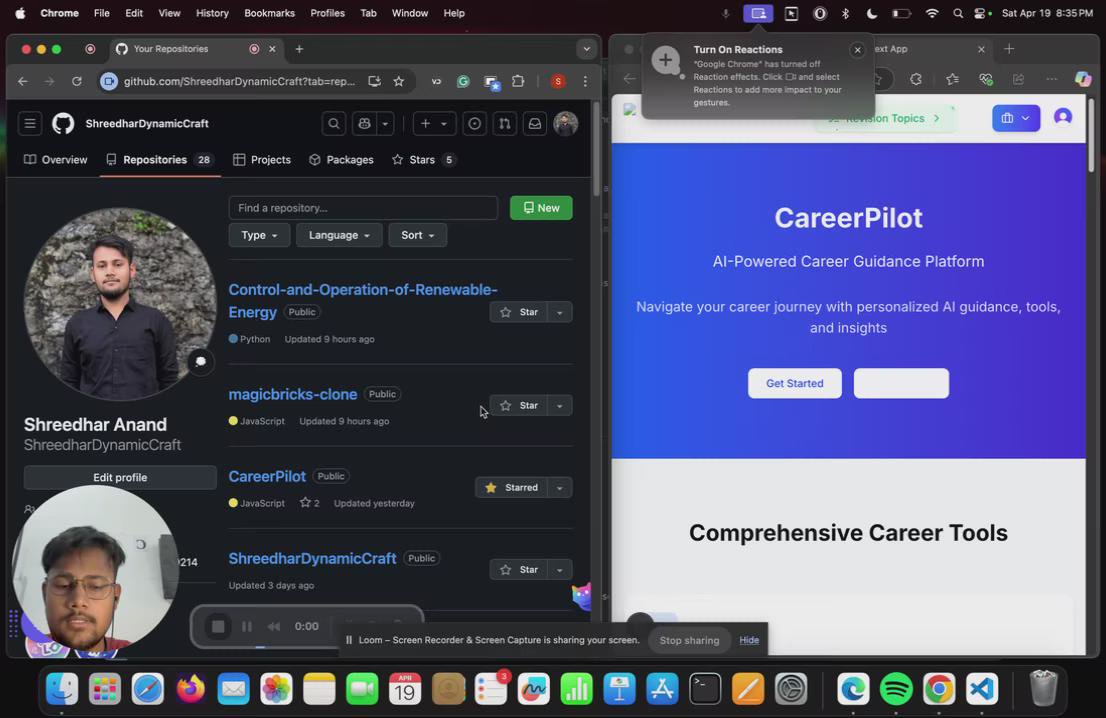Image resolution: width=1106 pixels, height=718 pixels.
Task: Open user avatar menu in GitHub header
Action: coord(566,123)
